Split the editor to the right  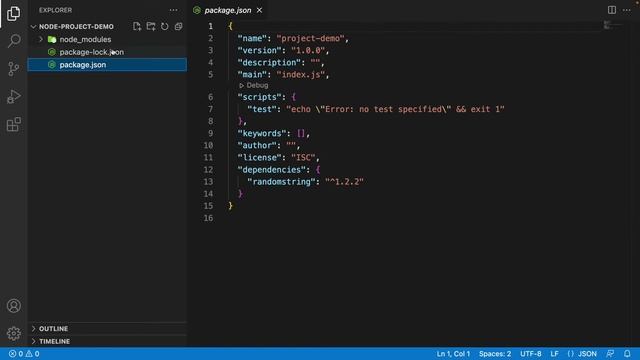pos(611,10)
